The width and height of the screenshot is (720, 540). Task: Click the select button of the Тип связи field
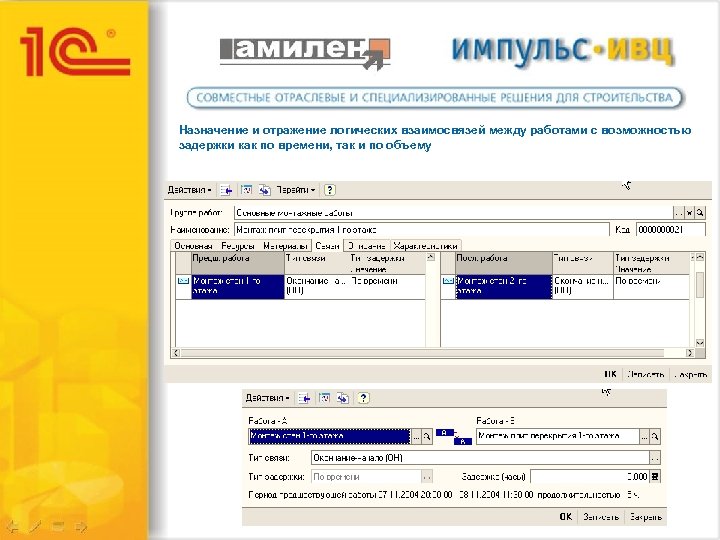pos(655,458)
